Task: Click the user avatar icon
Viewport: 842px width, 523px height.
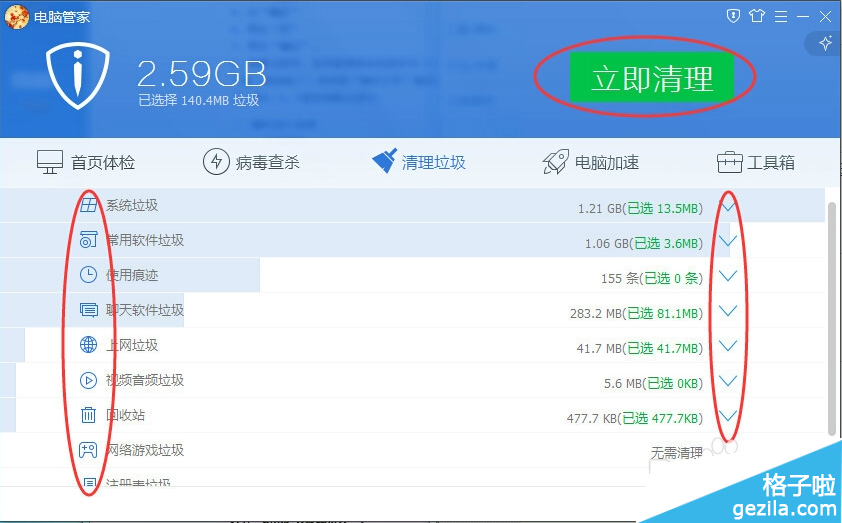Action: coord(17,17)
